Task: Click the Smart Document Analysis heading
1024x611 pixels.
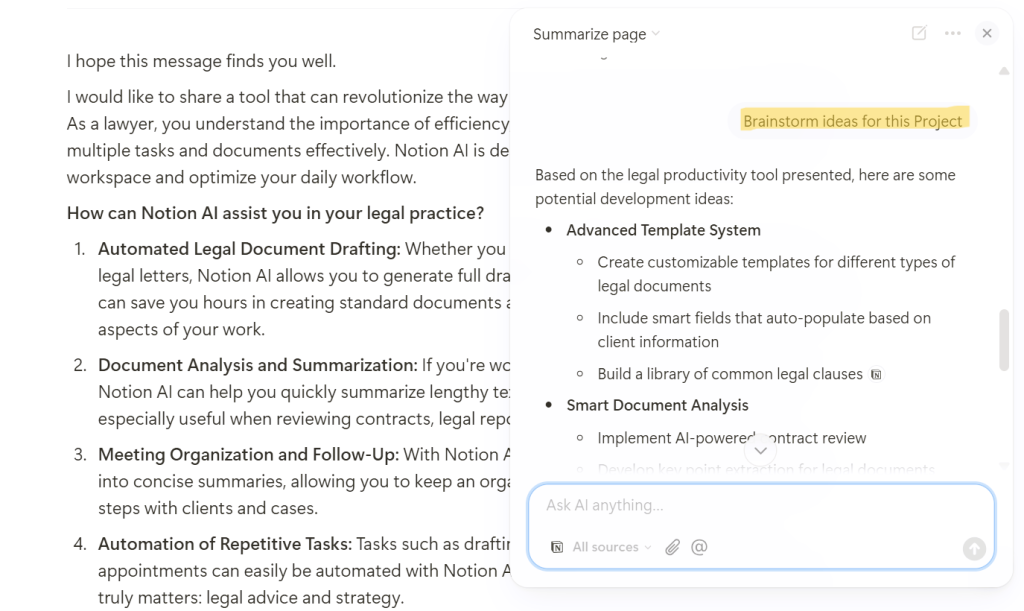Action: tap(657, 405)
